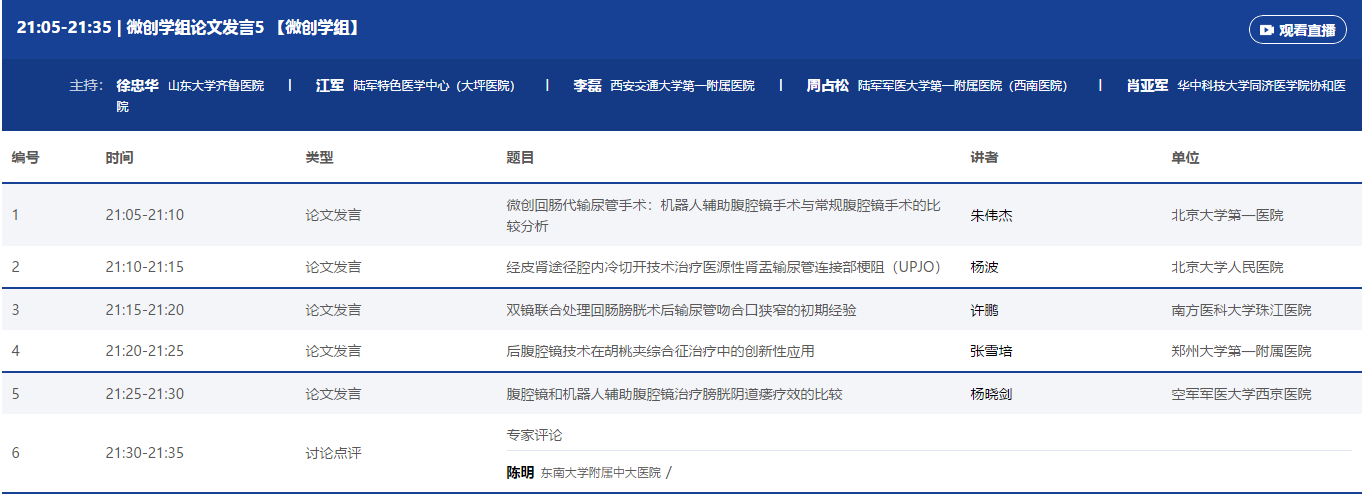Open paper on 经皮肾途径腔内冷切开技术 UPJO

723,267
